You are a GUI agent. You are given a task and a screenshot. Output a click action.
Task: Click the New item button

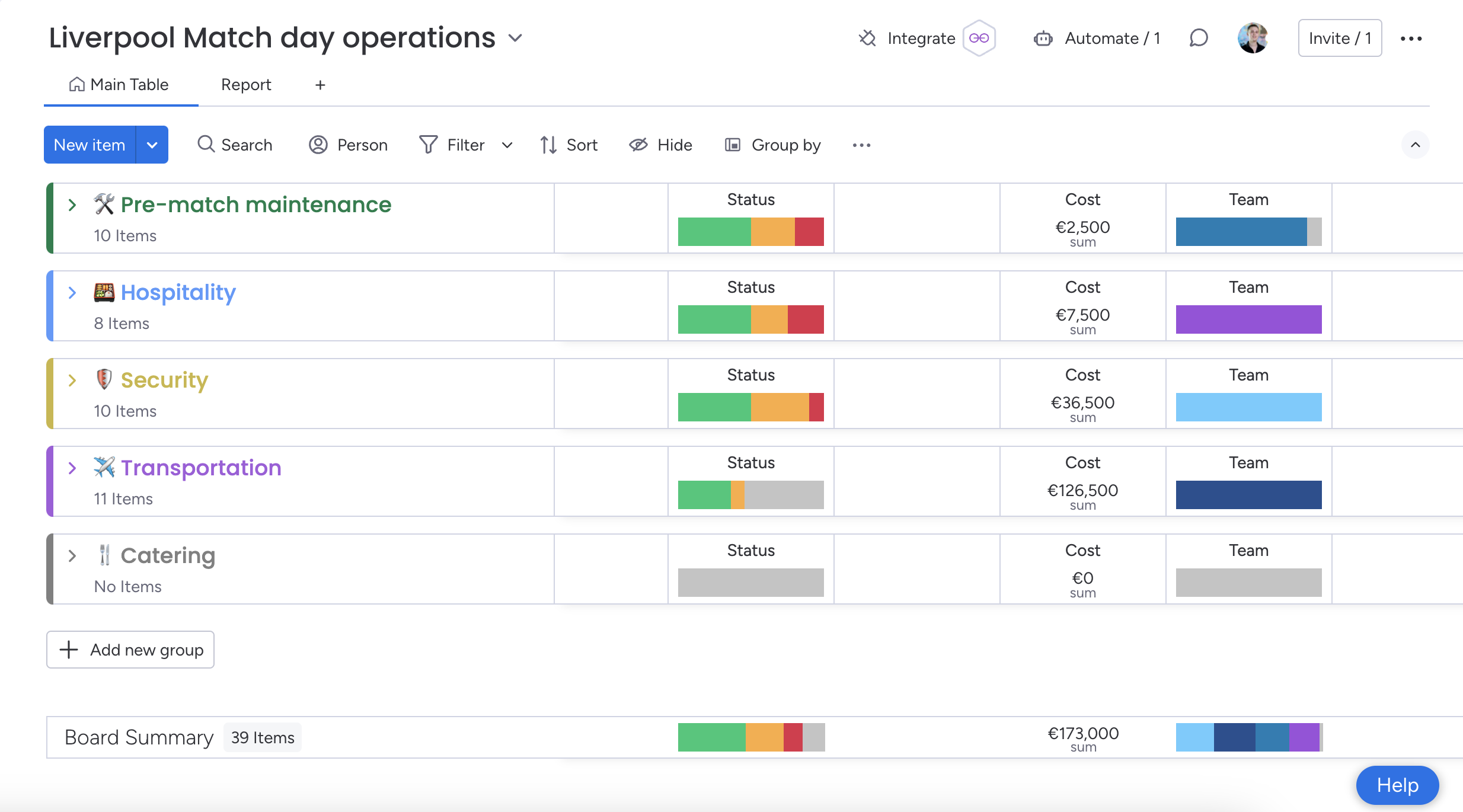[x=90, y=145]
